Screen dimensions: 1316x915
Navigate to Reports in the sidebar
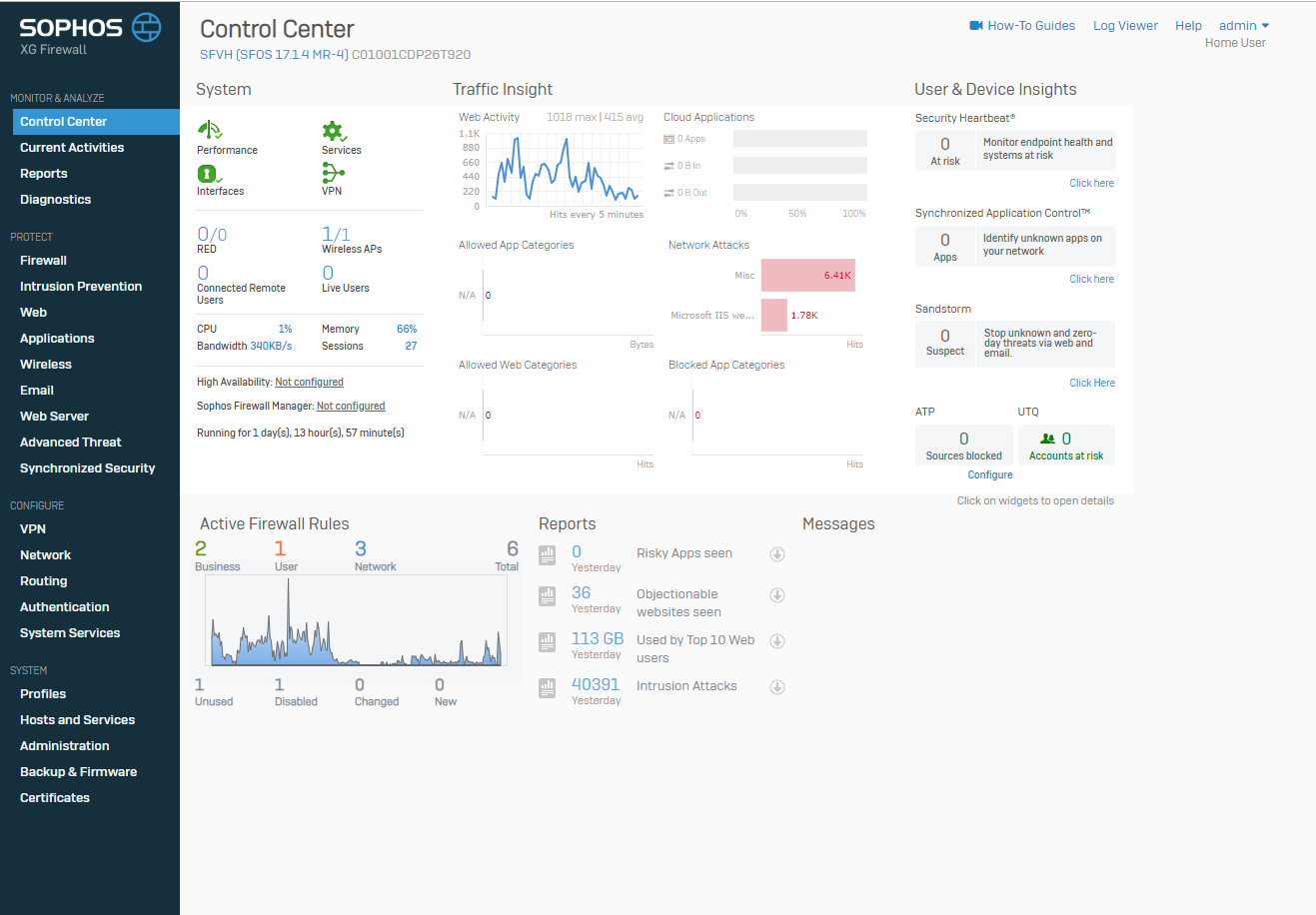pyautogui.click(x=43, y=173)
